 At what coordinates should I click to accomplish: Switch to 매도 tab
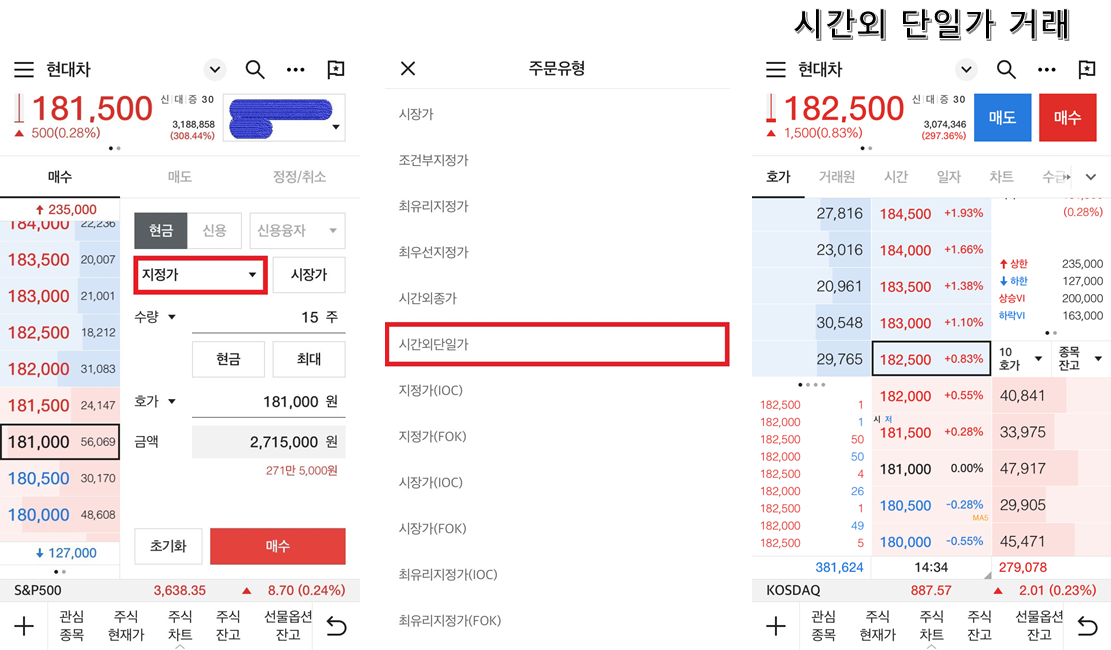(x=180, y=176)
